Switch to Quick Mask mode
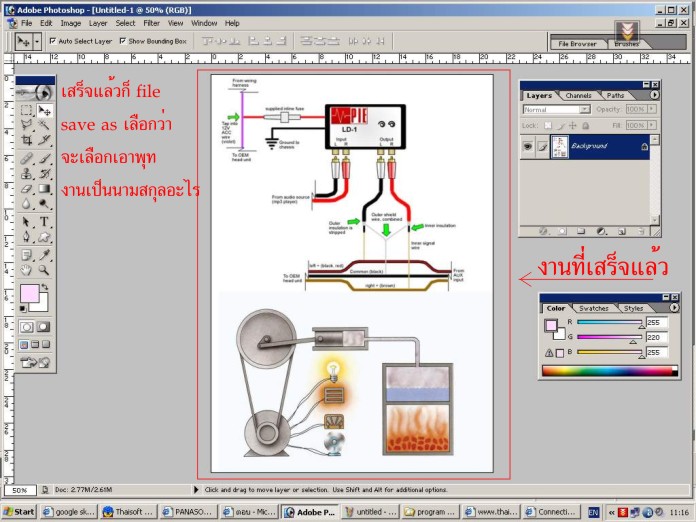The width and height of the screenshot is (696, 522). (x=43, y=327)
